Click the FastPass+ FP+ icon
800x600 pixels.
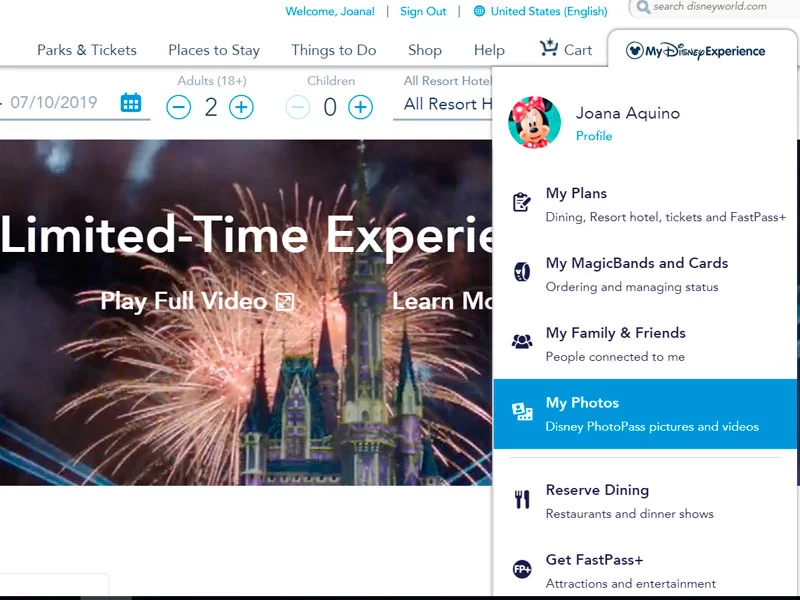[522, 569]
